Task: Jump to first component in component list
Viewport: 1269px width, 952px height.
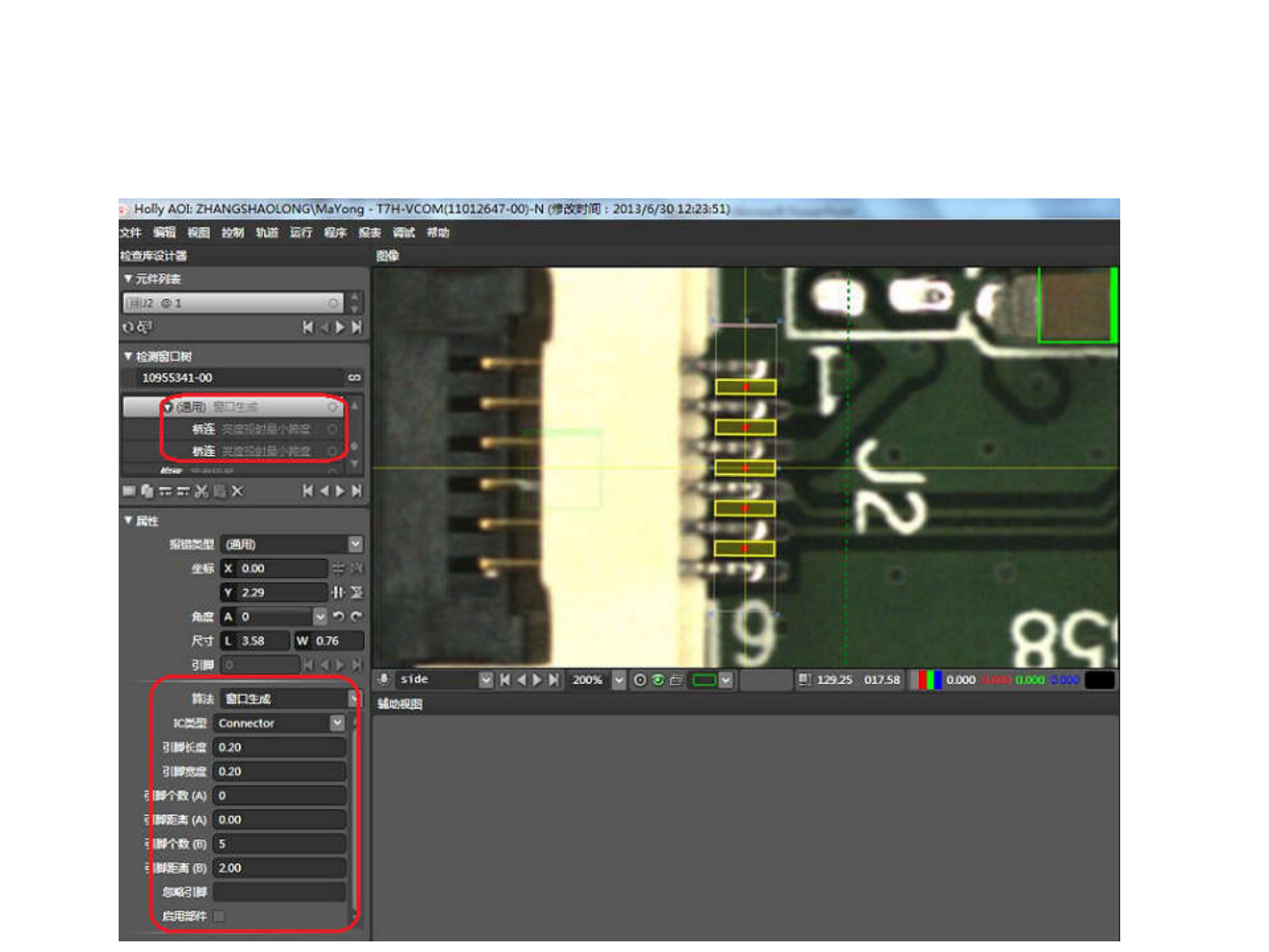Action: (307, 328)
